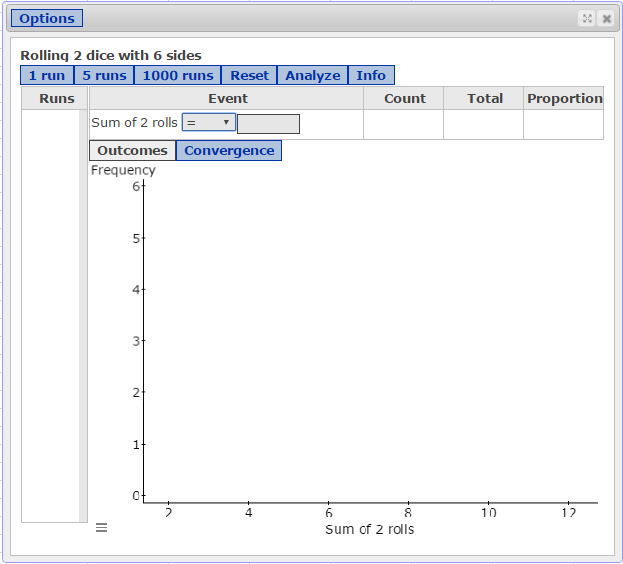This screenshot has height=564, width=623.
Task: Open the Info panel
Action: point(371,75)
